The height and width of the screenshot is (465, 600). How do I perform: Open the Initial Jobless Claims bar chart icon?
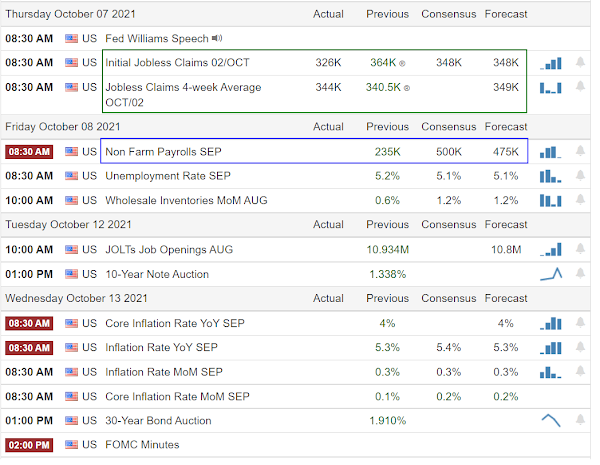(551, 62)
